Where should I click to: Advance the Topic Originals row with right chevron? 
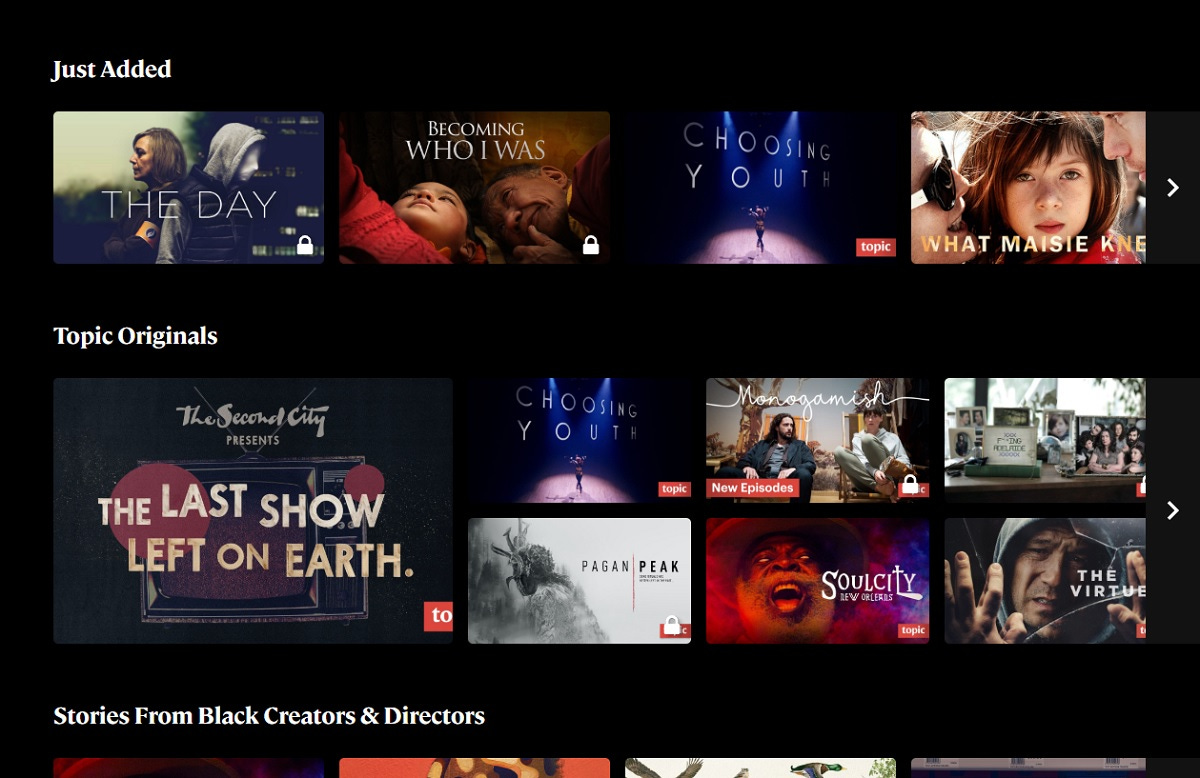(x=1173, y=510)
